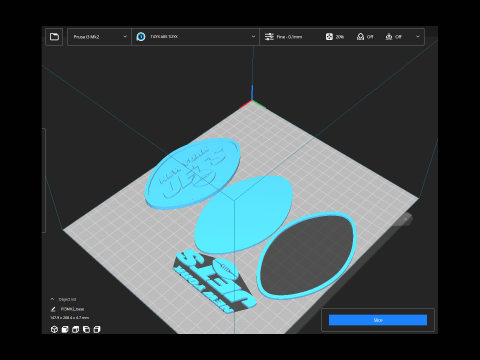Open the Prusa i3 Mk2 printer dropdown

pyautogui.click(x=99, y=37)
